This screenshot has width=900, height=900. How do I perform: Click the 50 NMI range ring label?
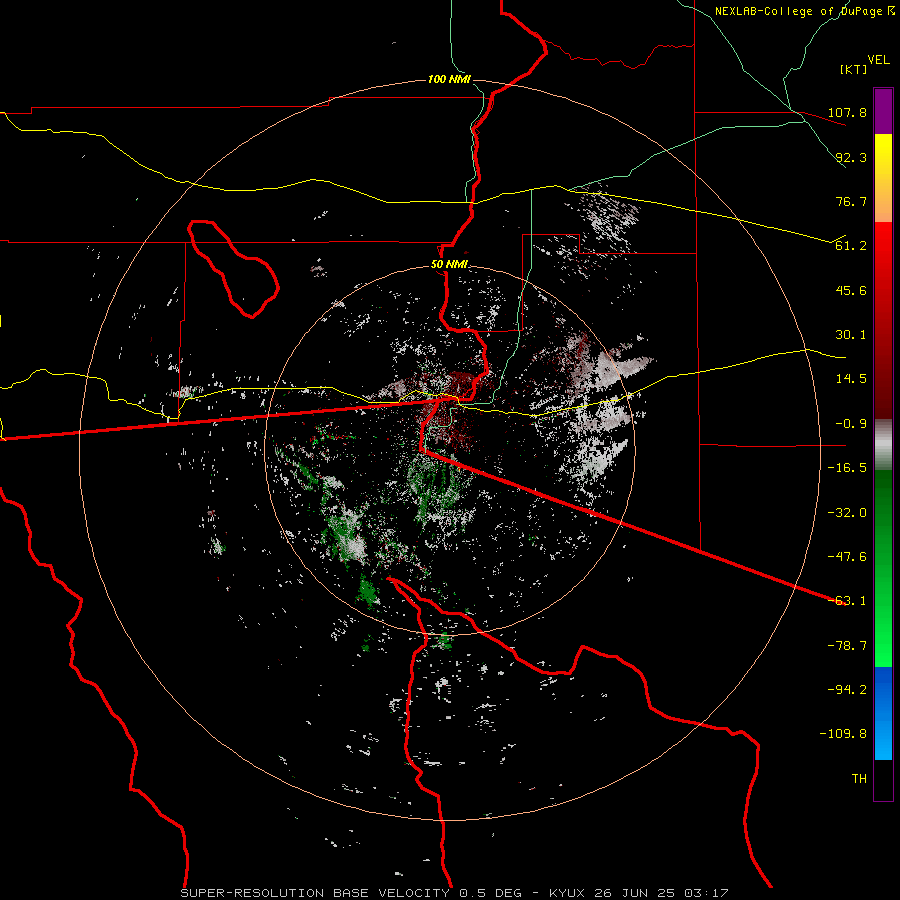[449, 265]
